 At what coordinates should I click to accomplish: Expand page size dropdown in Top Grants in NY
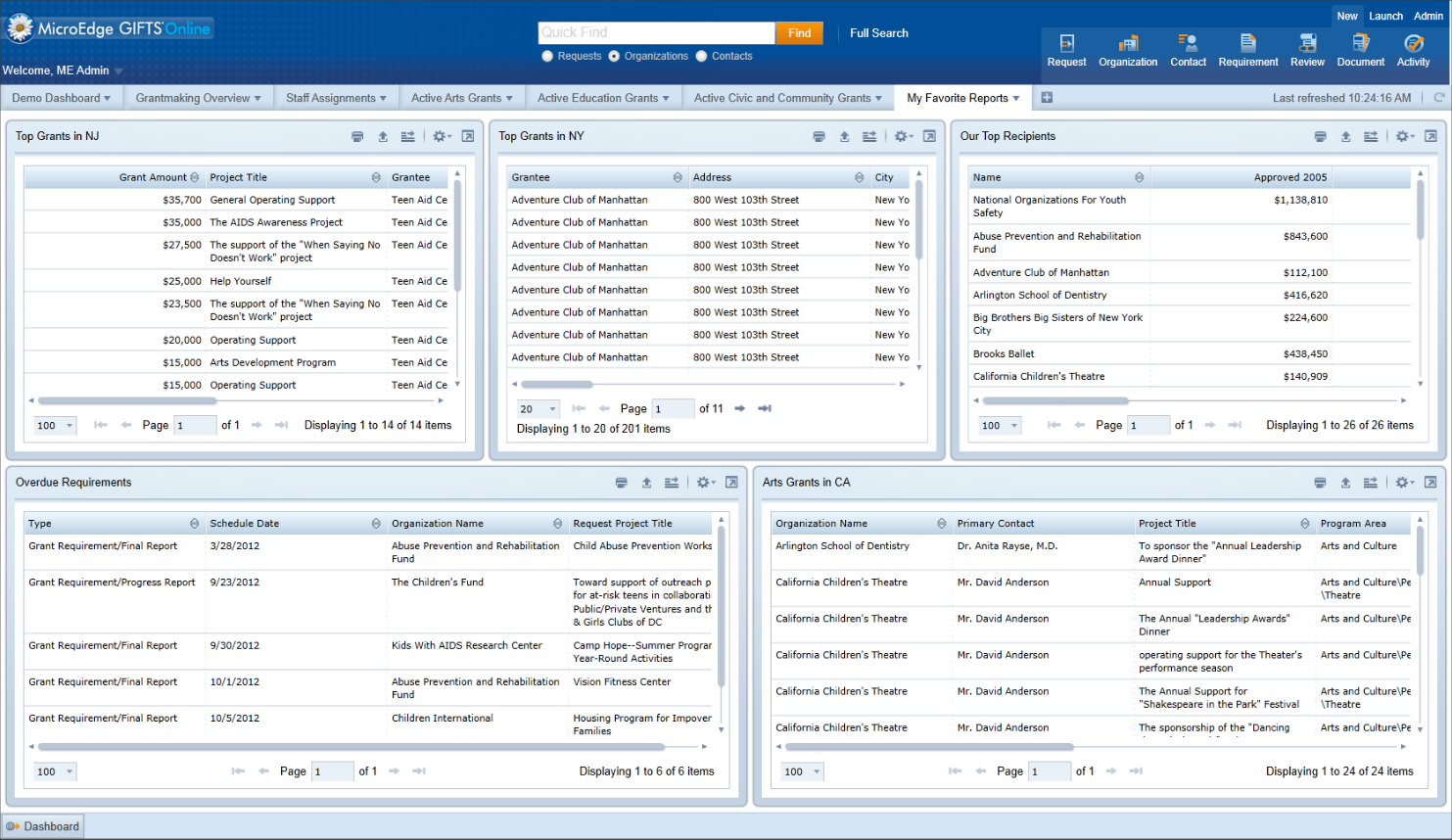552,409
